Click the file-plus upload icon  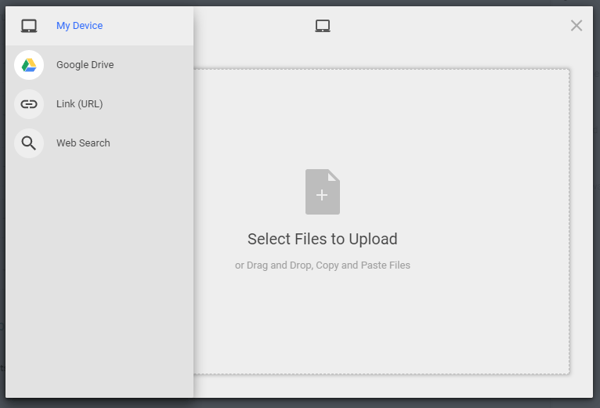point(323,192)
